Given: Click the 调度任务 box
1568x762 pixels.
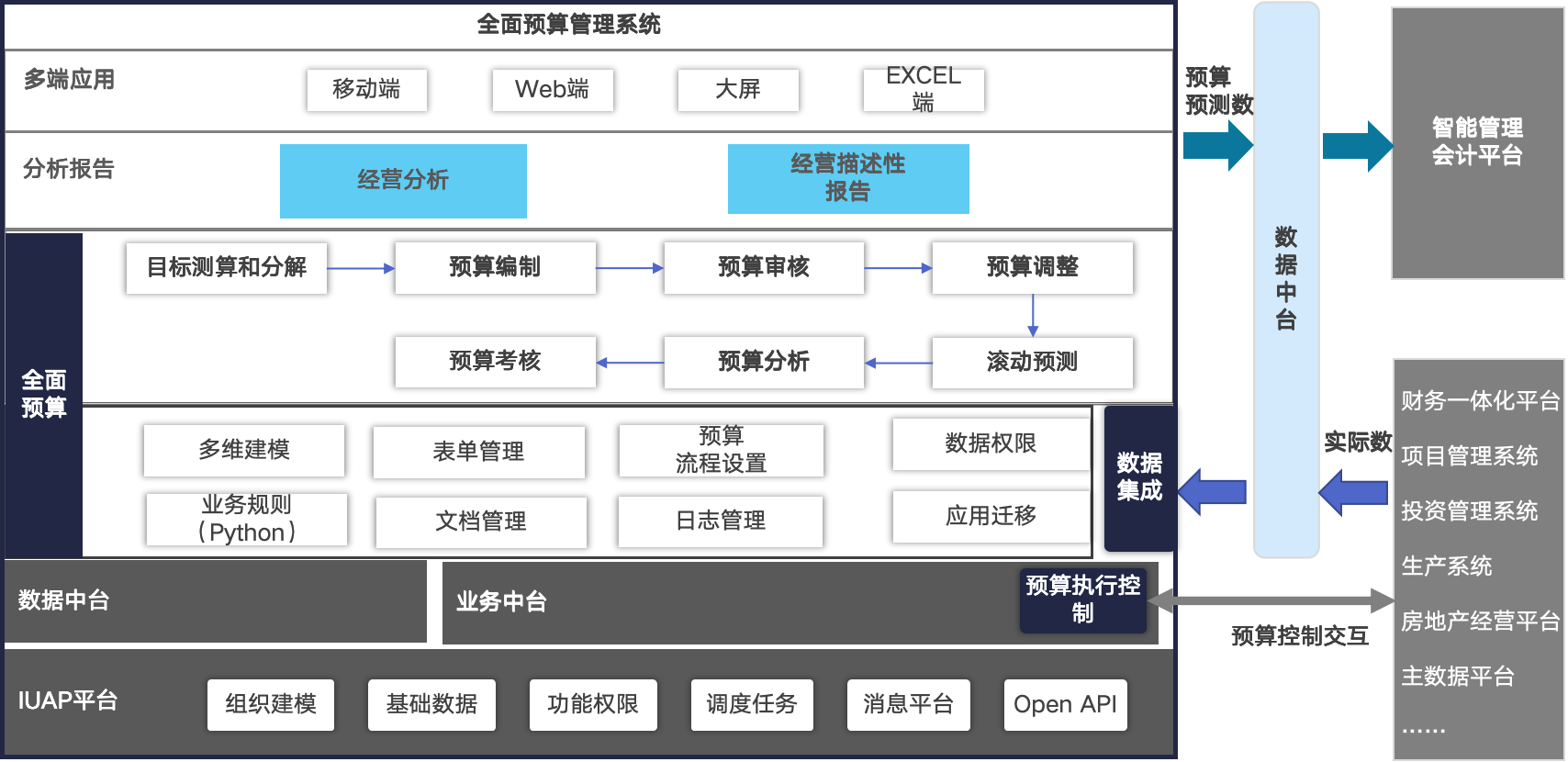Looking at the screenshot, I should [x=751, y=705].
